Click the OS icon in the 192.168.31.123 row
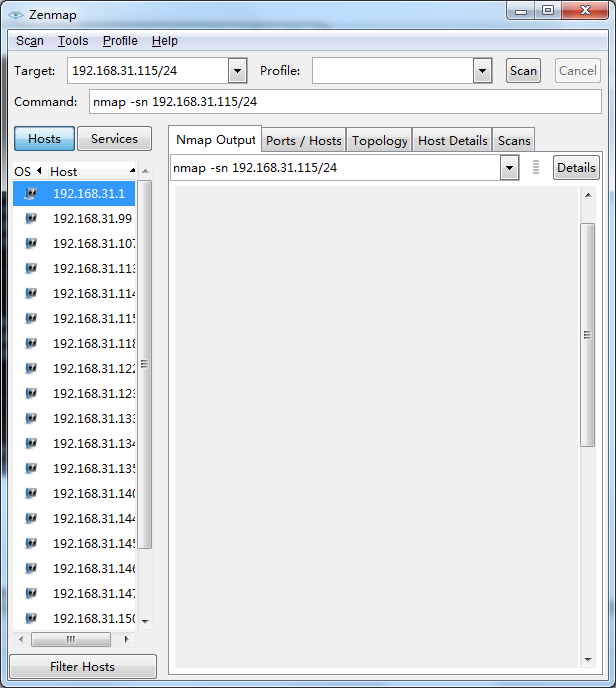The image size is (616, 688). [x=31, y=394]
